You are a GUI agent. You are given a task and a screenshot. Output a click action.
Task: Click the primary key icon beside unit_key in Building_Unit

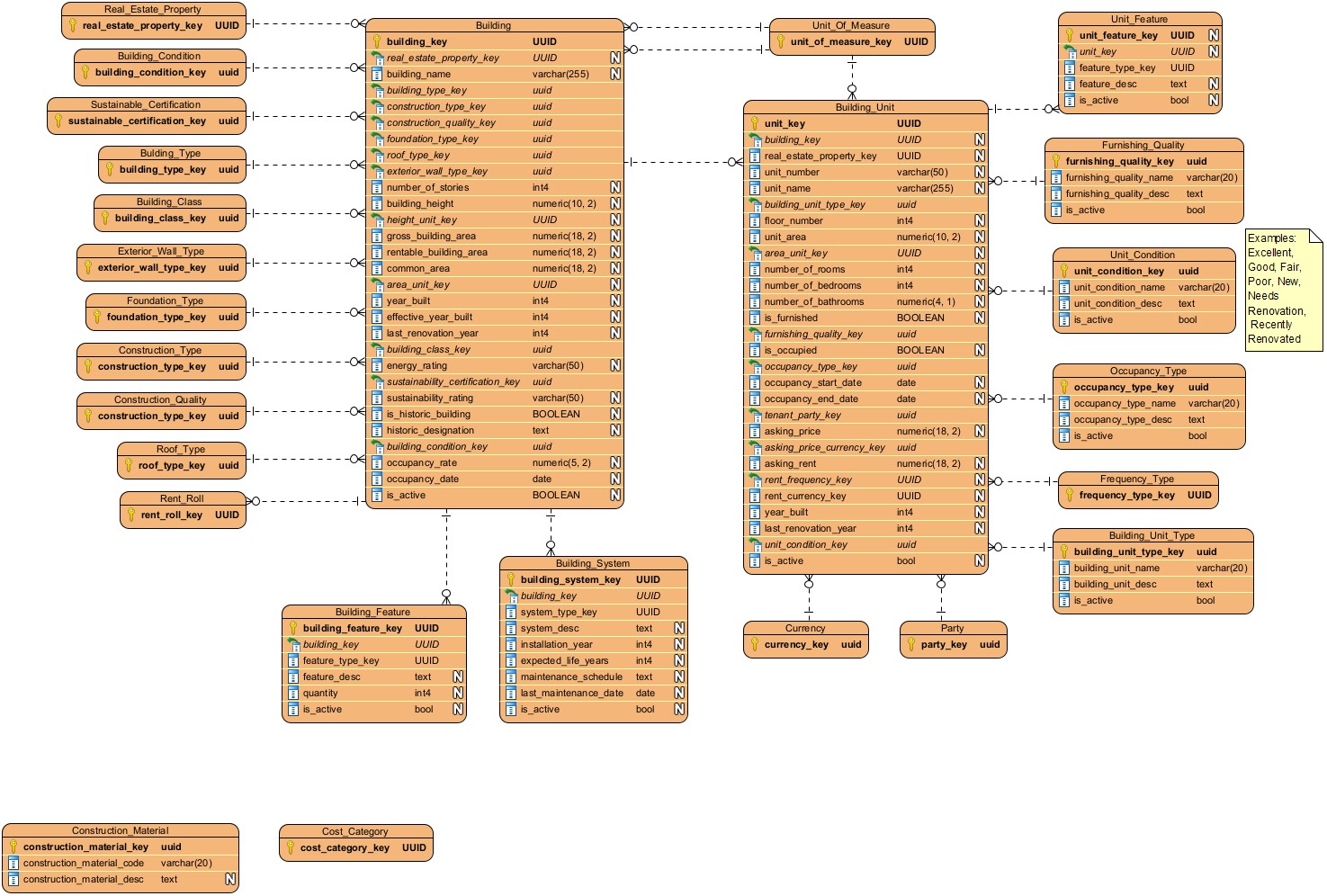755,123
